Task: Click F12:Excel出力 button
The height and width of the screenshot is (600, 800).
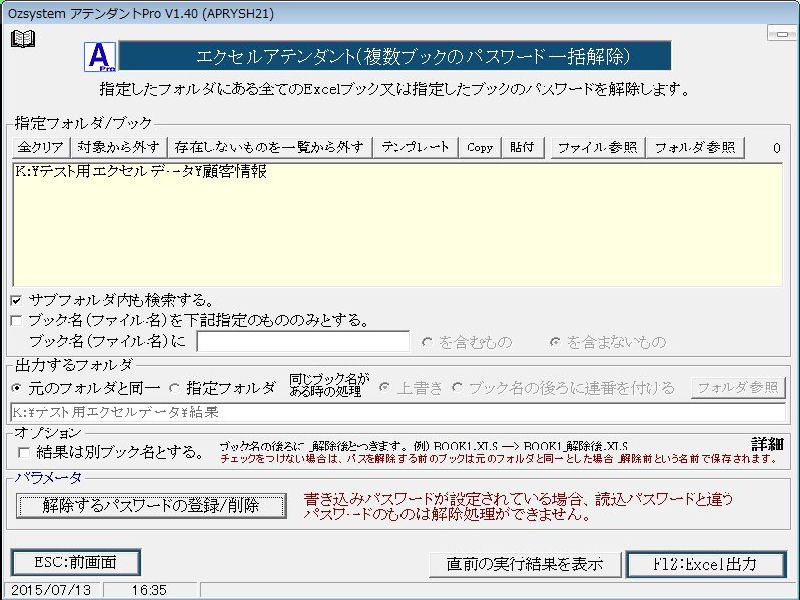Action: click(x=706, y=564)
